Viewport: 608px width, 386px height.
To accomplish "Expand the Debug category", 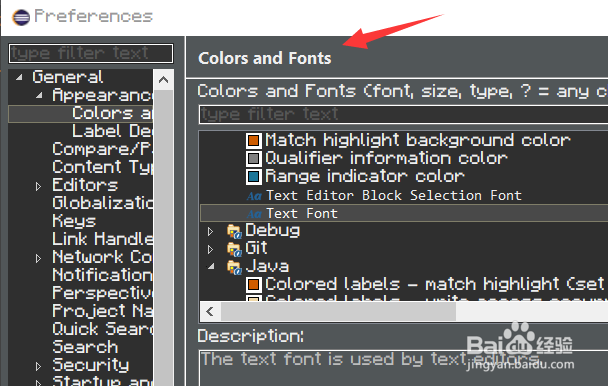I will (x=211, y=232).
